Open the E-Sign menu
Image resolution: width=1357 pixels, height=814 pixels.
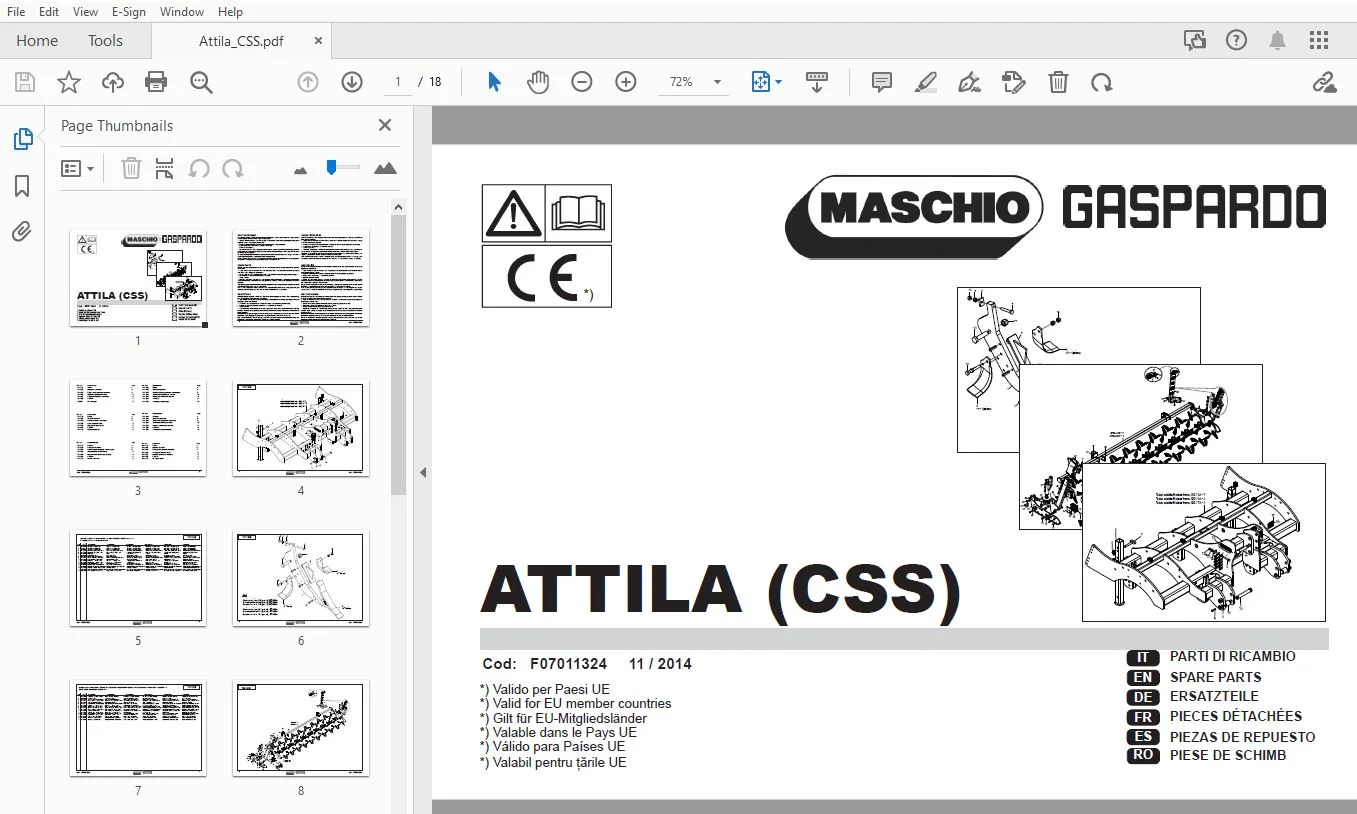pos(128,11)
